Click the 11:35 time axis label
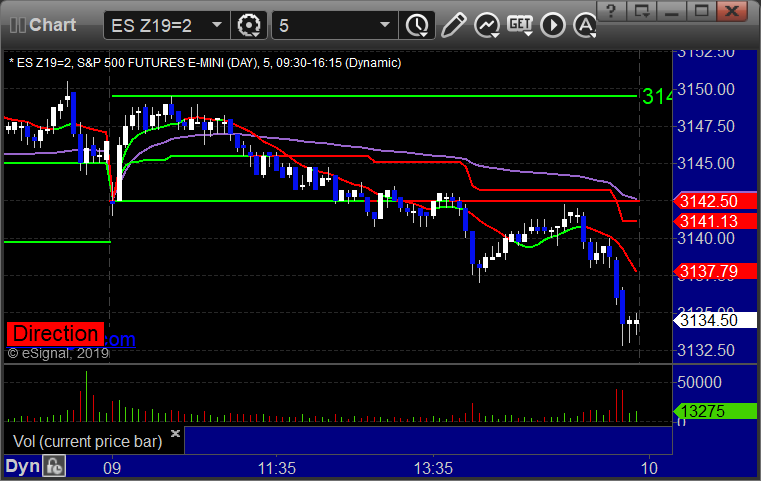This screenshot has width=761, height=481. [277, 468]
